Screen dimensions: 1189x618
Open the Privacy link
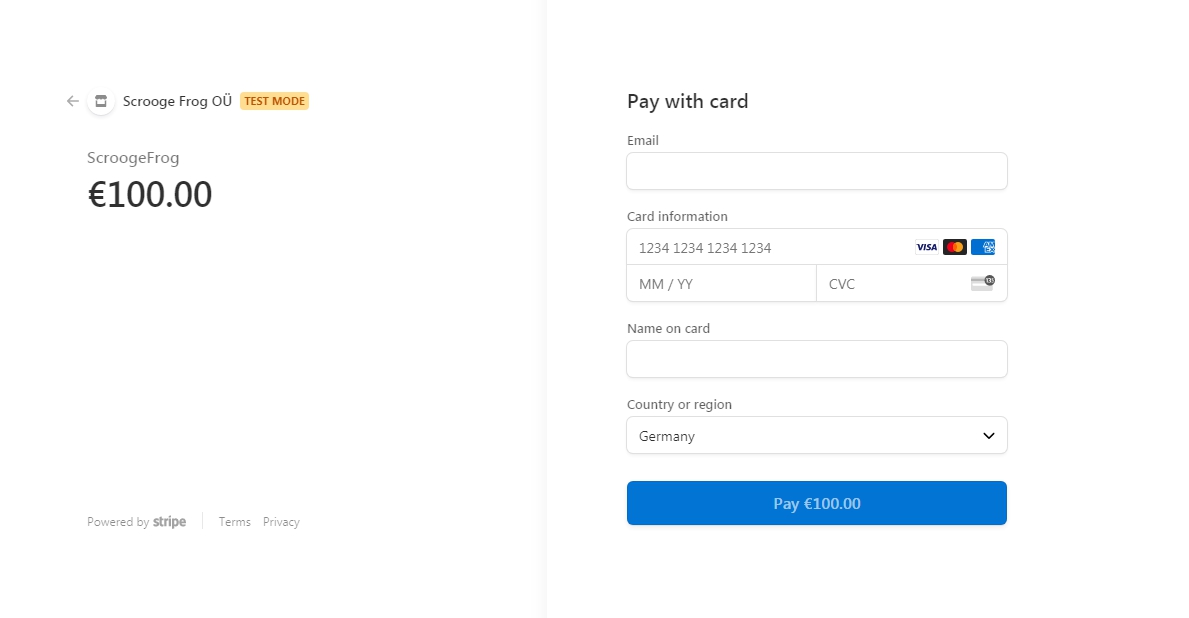click(281, 522)
